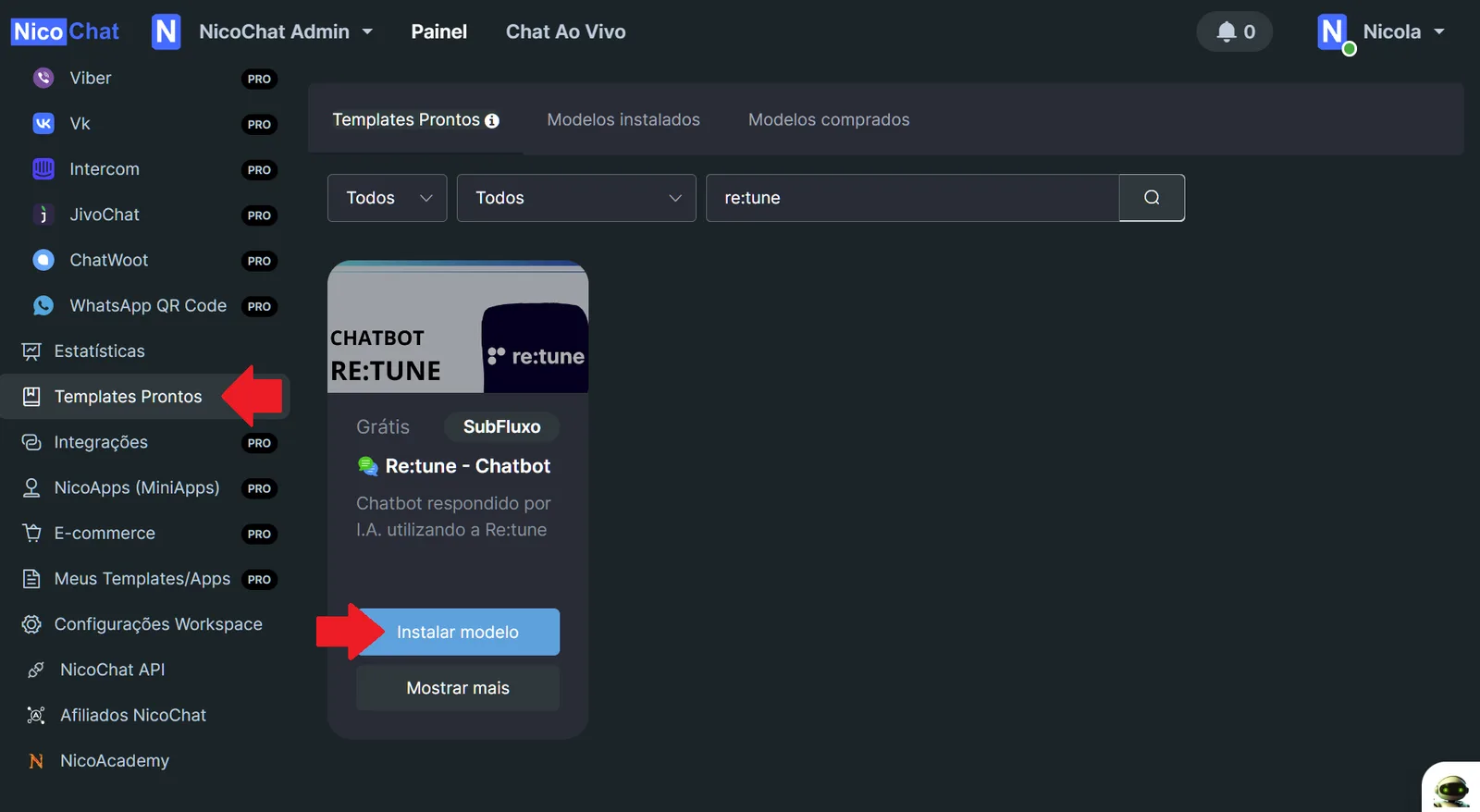
Task: Click the Meus Templates/Apps document icon
Action: coord(31,579)
